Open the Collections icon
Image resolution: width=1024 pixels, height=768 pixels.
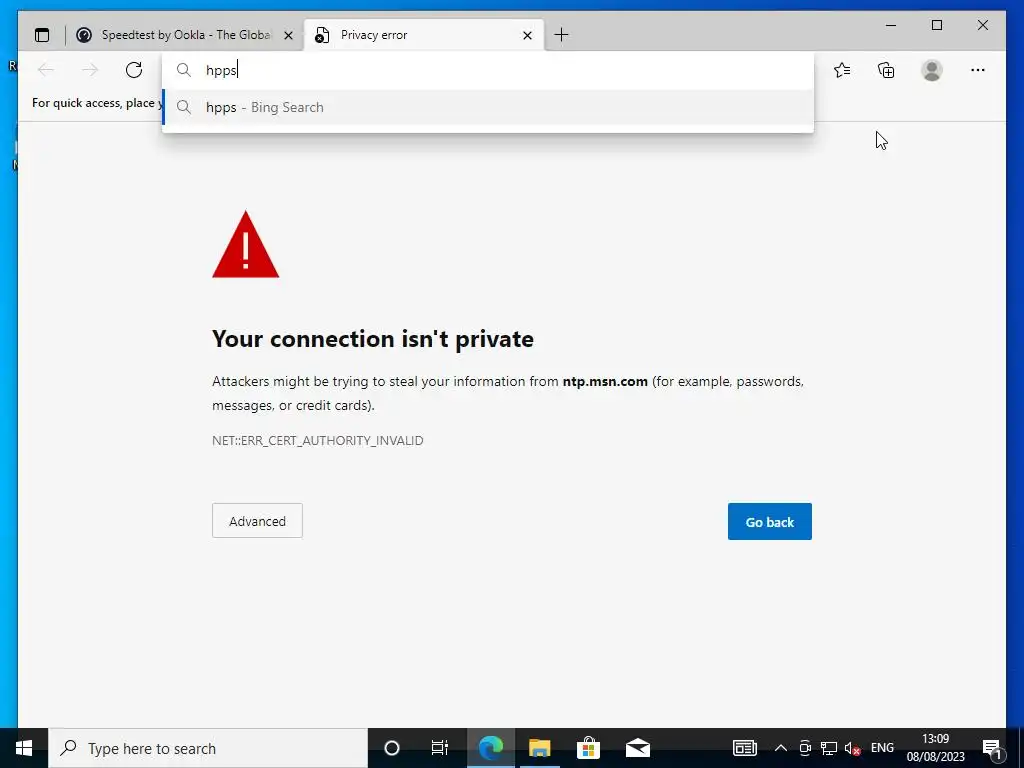click(x=886, y=70)
